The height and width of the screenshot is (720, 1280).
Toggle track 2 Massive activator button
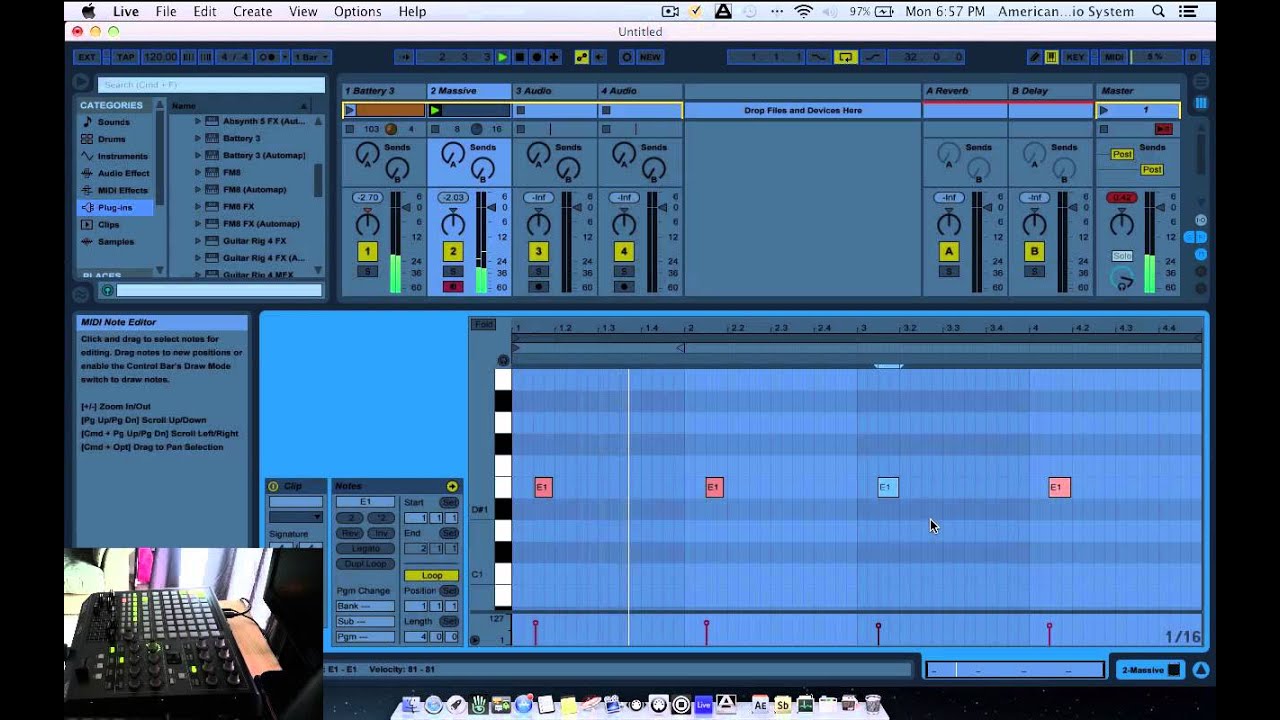coord(453,252)
